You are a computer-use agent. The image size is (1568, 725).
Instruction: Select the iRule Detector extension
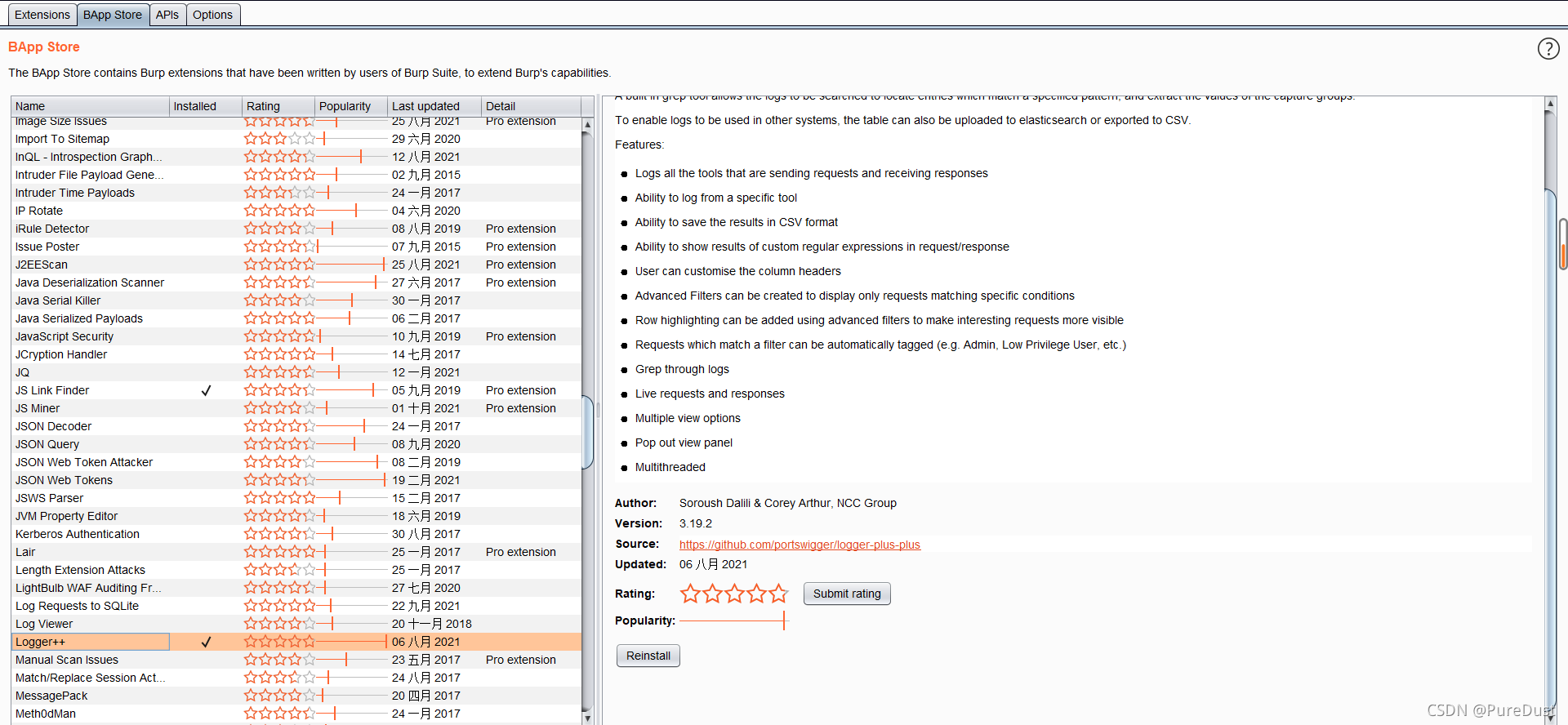click(297, 229)
